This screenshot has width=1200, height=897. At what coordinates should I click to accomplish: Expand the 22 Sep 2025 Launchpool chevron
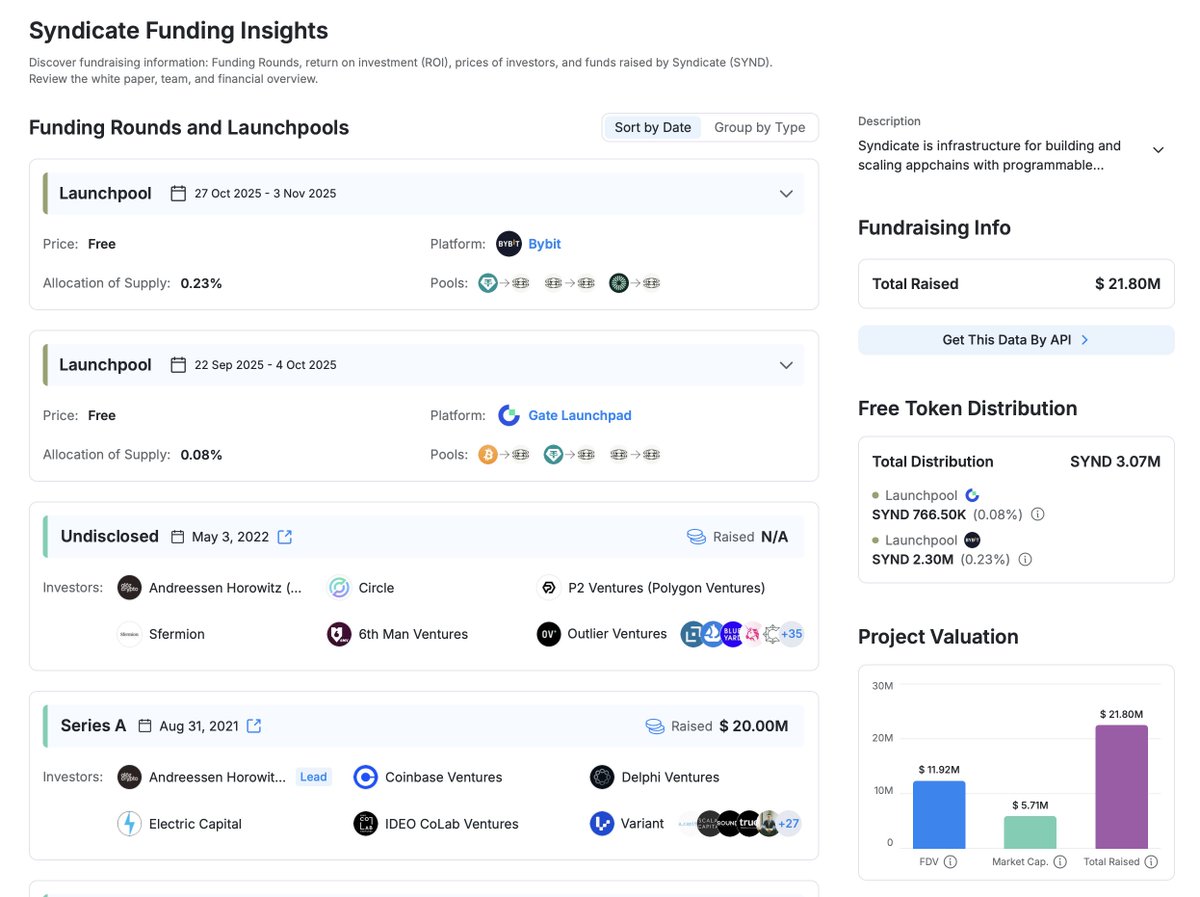coord(786,365)
